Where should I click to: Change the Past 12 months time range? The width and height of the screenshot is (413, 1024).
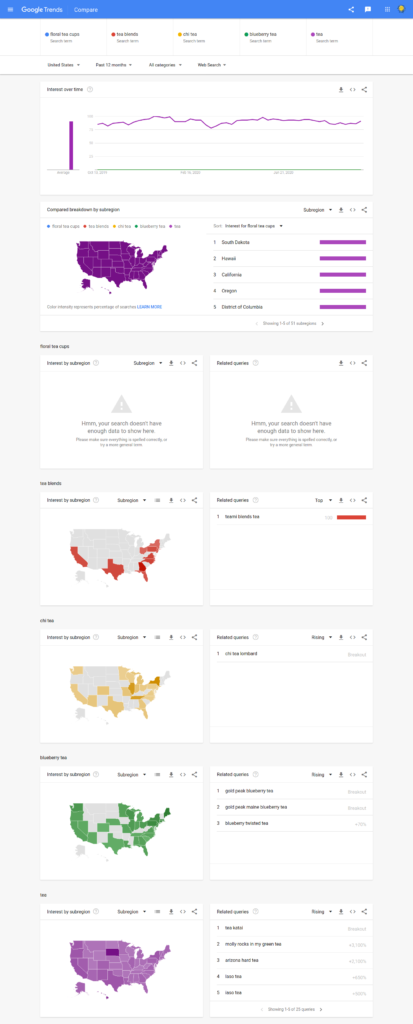[x=114, y=65]
